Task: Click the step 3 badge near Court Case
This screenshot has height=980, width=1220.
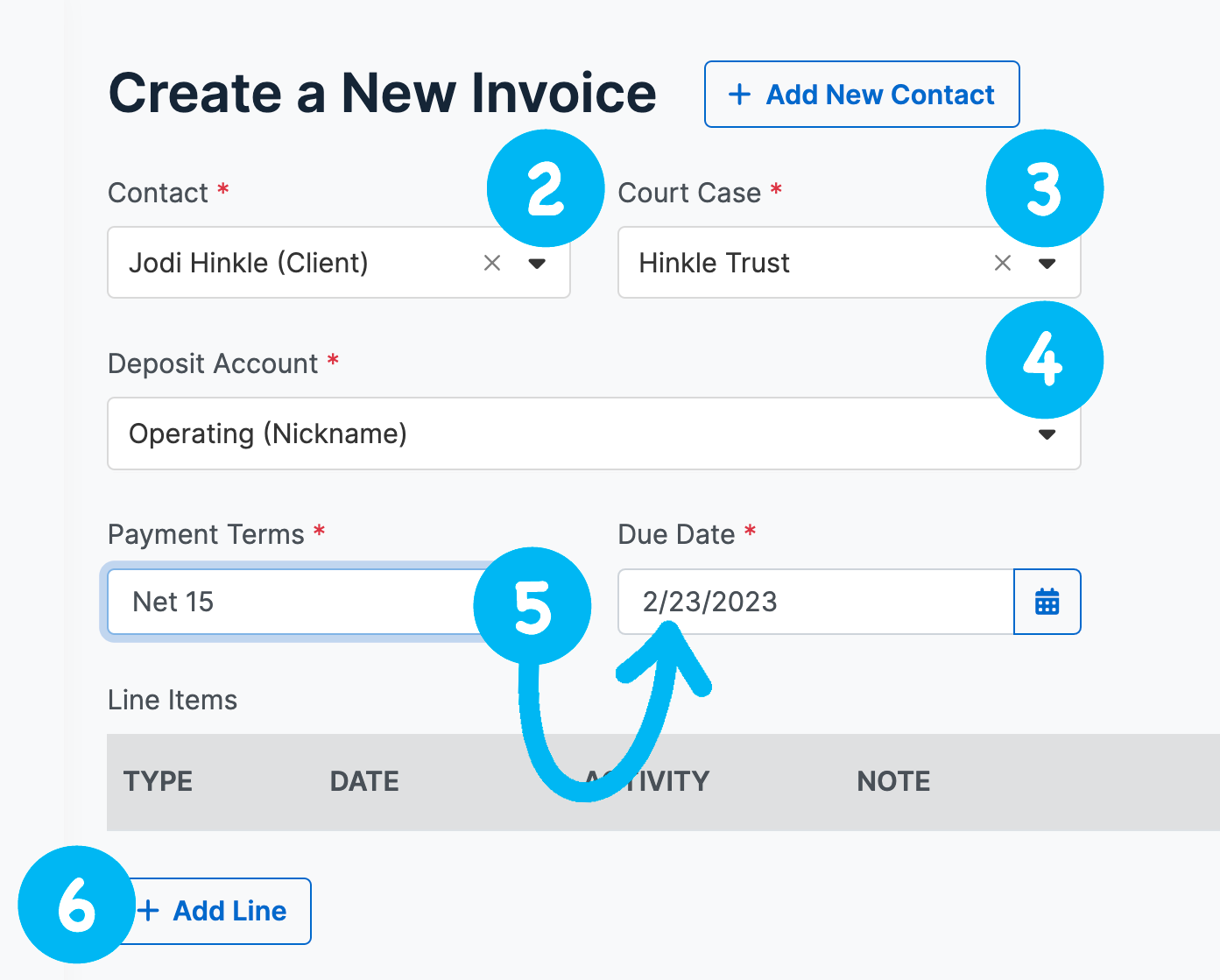Action: pos(1044,188)
